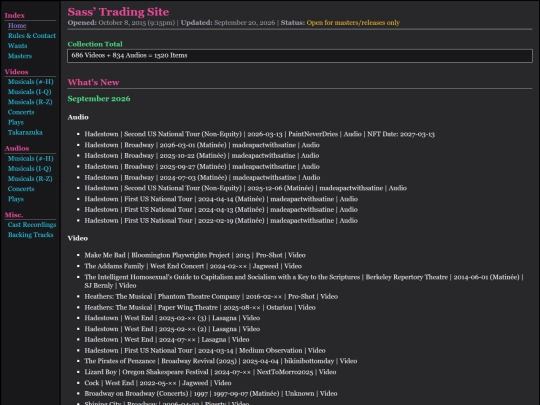This screenshot has width=540, height=405.
Task: Click the September 2026 heading
Action: (99, 99)
